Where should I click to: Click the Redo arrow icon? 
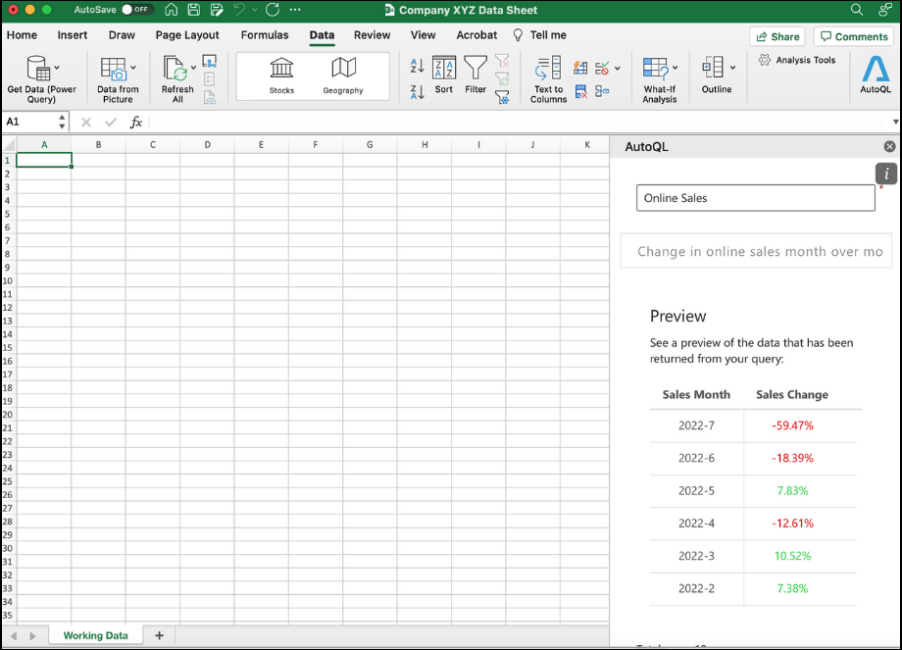pyautogui.click(x=273, y=10)
